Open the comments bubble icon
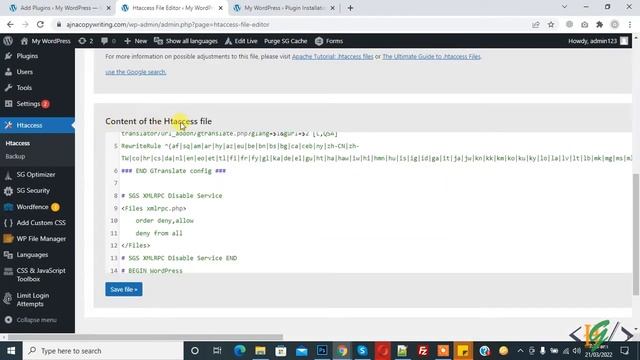Screen dimensions: 640x360 pyautogui.click(x=108, y=41)
